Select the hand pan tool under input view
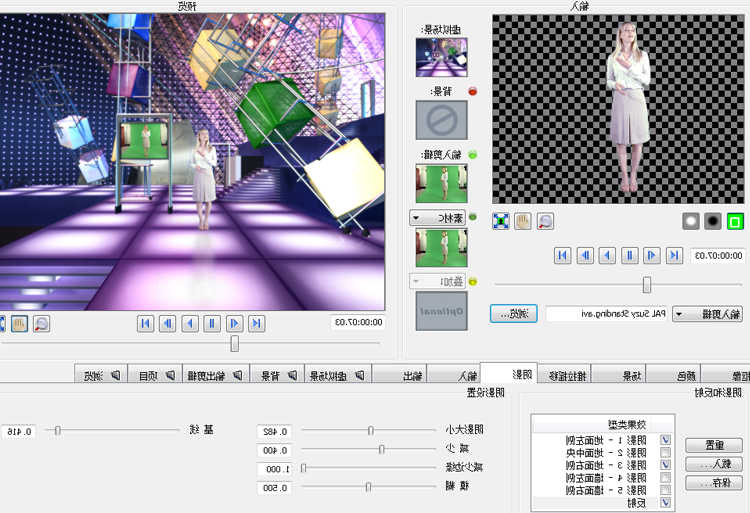The width and height of the screenshot is (750, 513). 523,221
